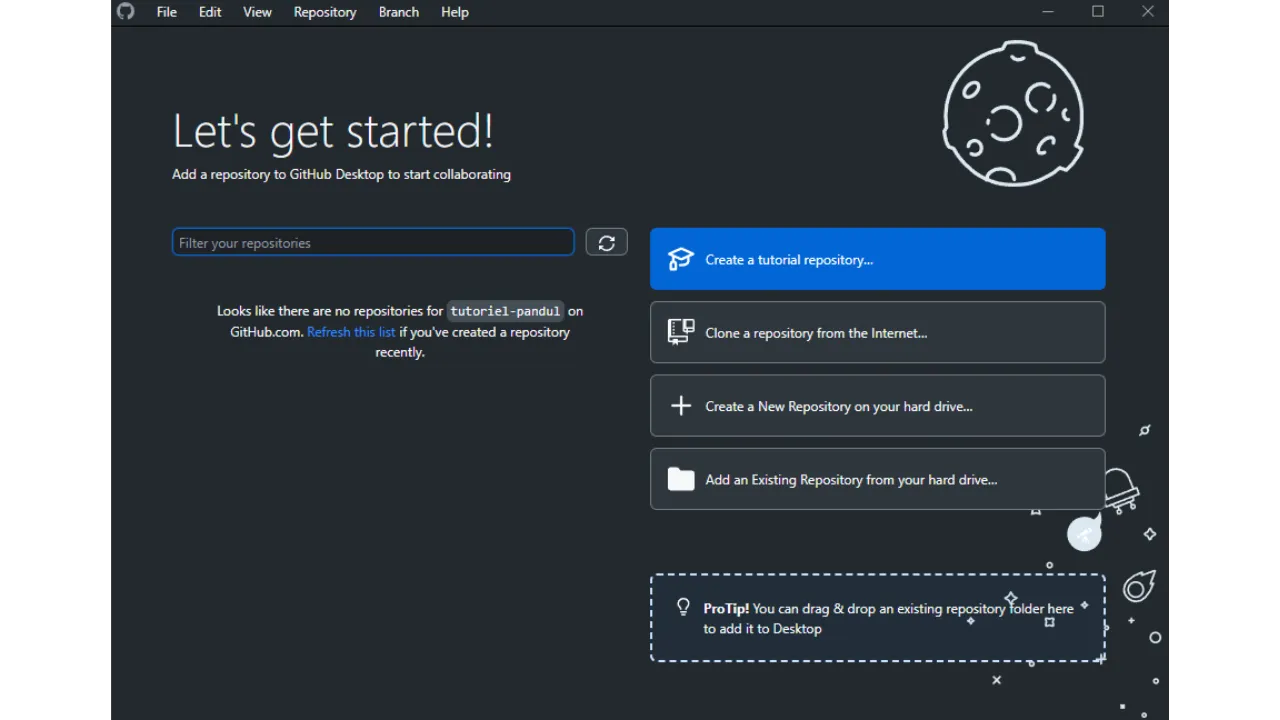Open the Branch menu

pyautogui.click(x=399, y=12)
